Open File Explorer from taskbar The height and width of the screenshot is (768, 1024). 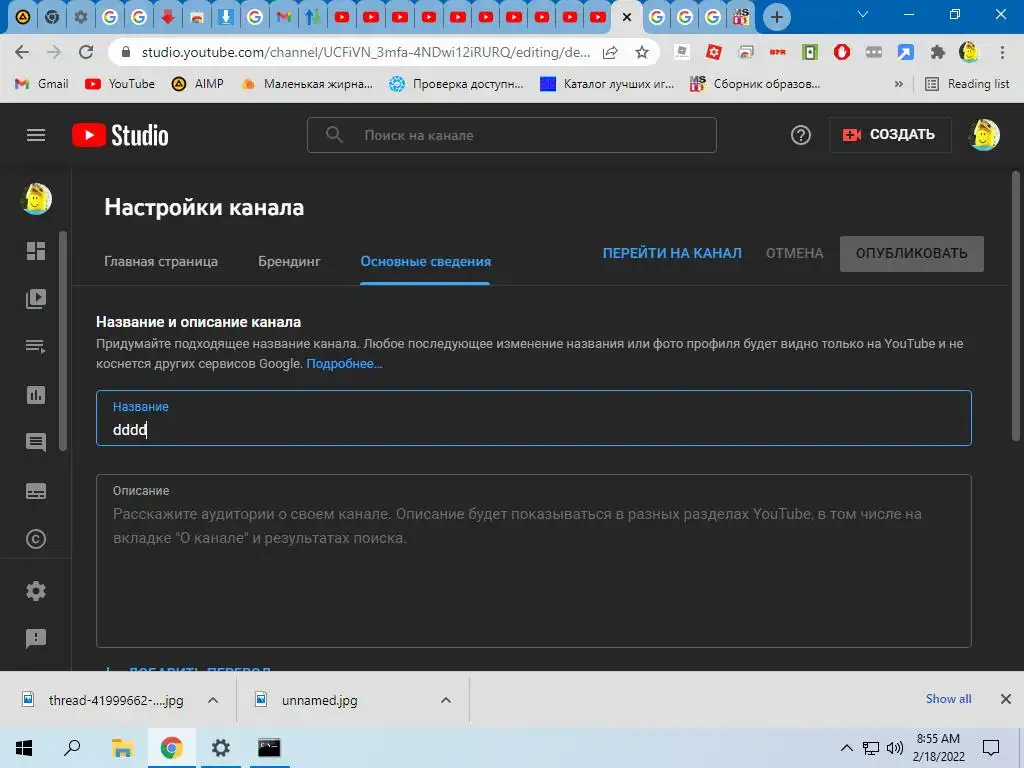[122, 748]
